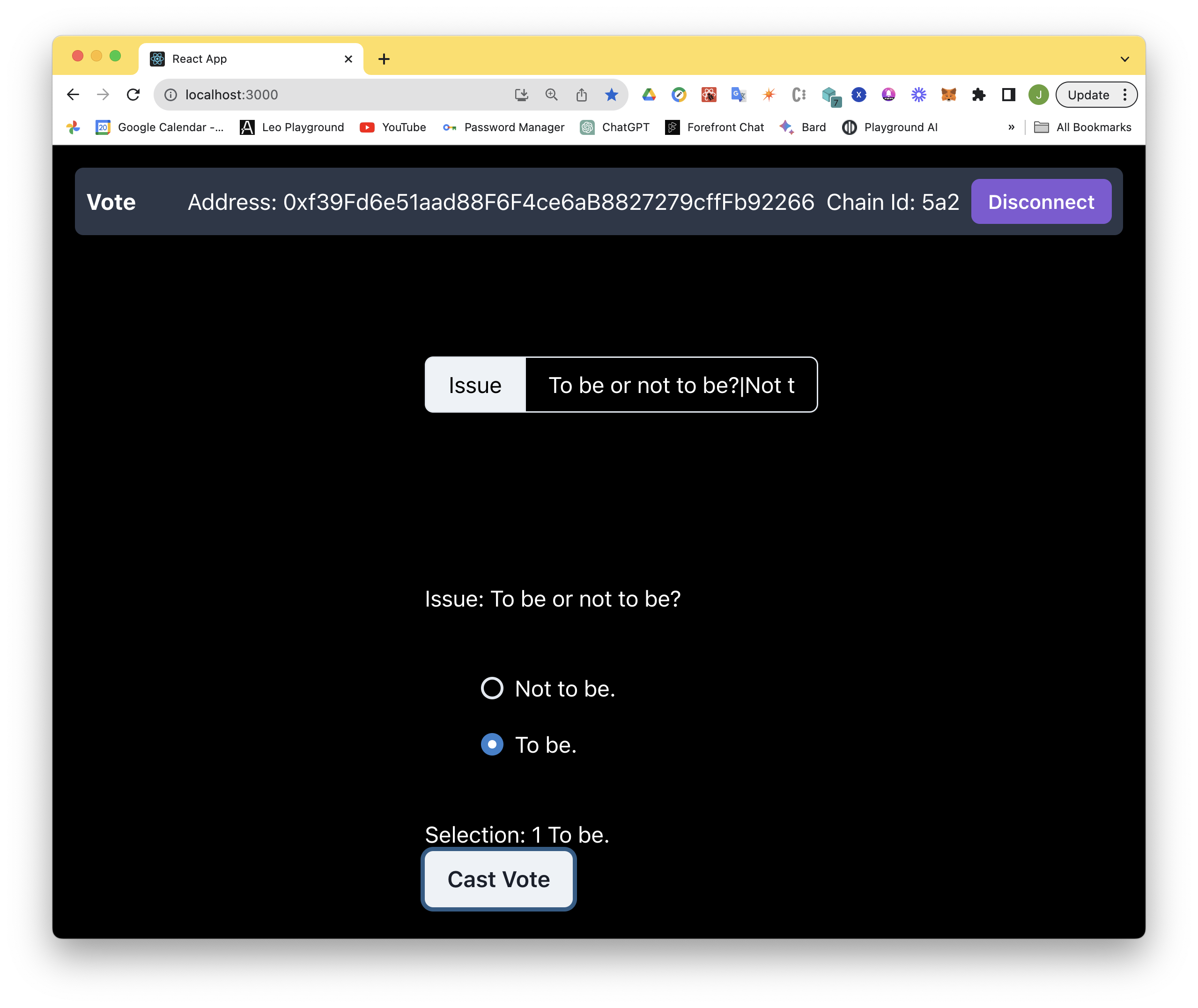Click the Password Manager bookmark icon

(451, 127)
